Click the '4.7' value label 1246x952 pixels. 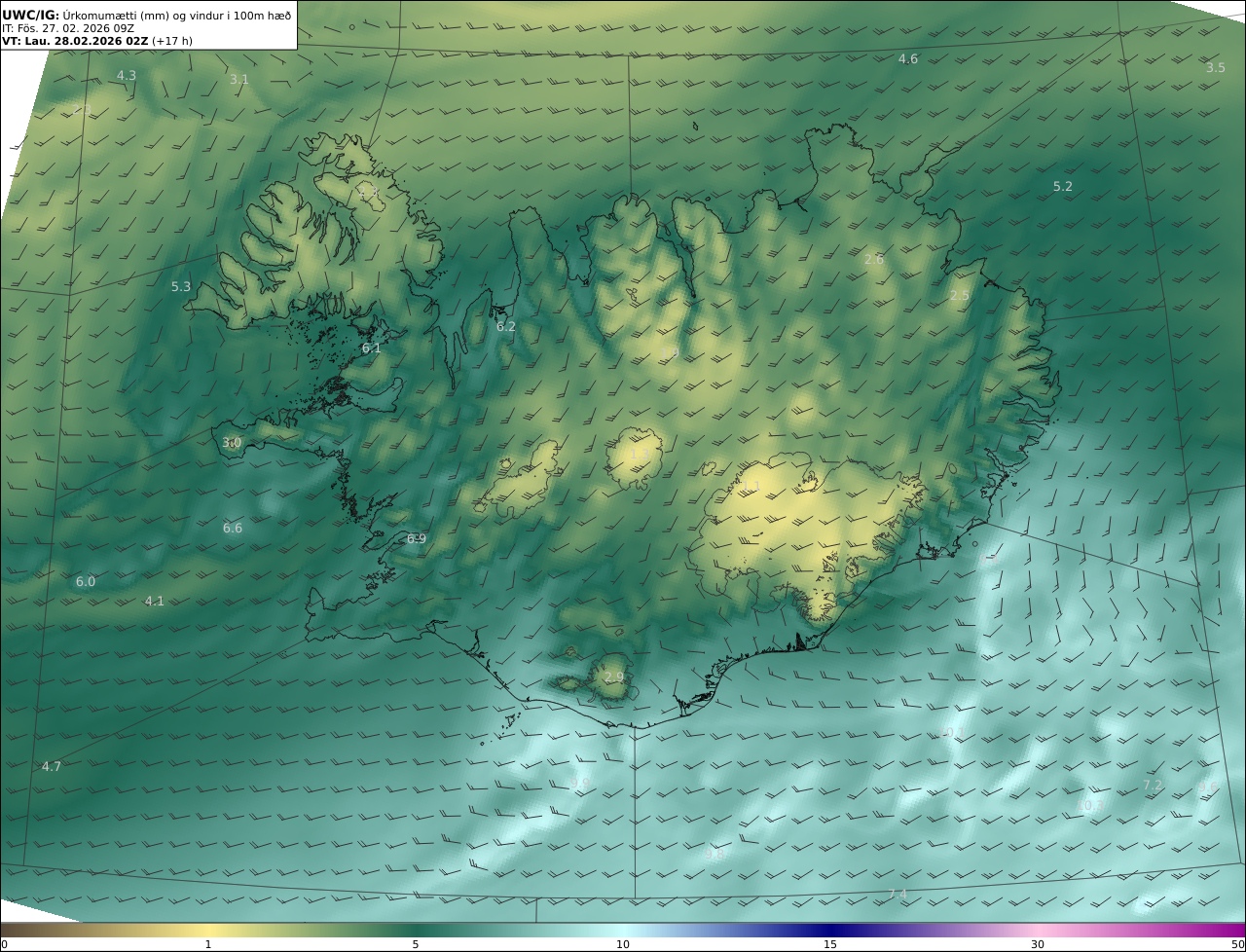52,766
